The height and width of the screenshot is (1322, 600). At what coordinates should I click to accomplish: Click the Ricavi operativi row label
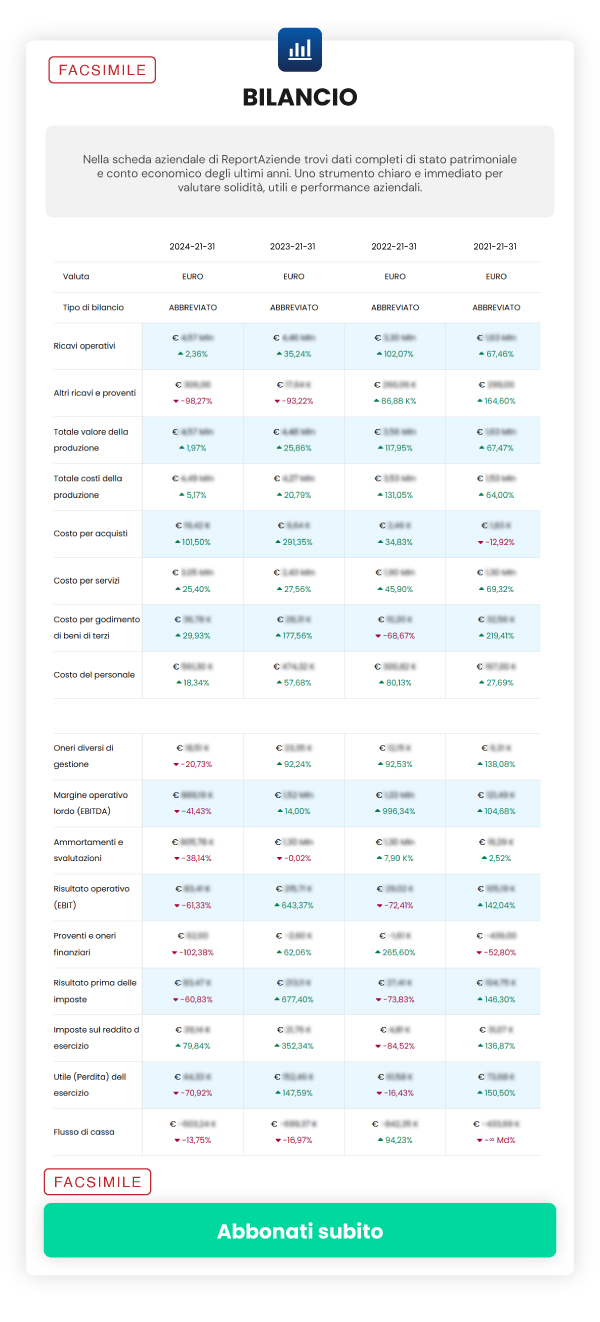[85, 346]
